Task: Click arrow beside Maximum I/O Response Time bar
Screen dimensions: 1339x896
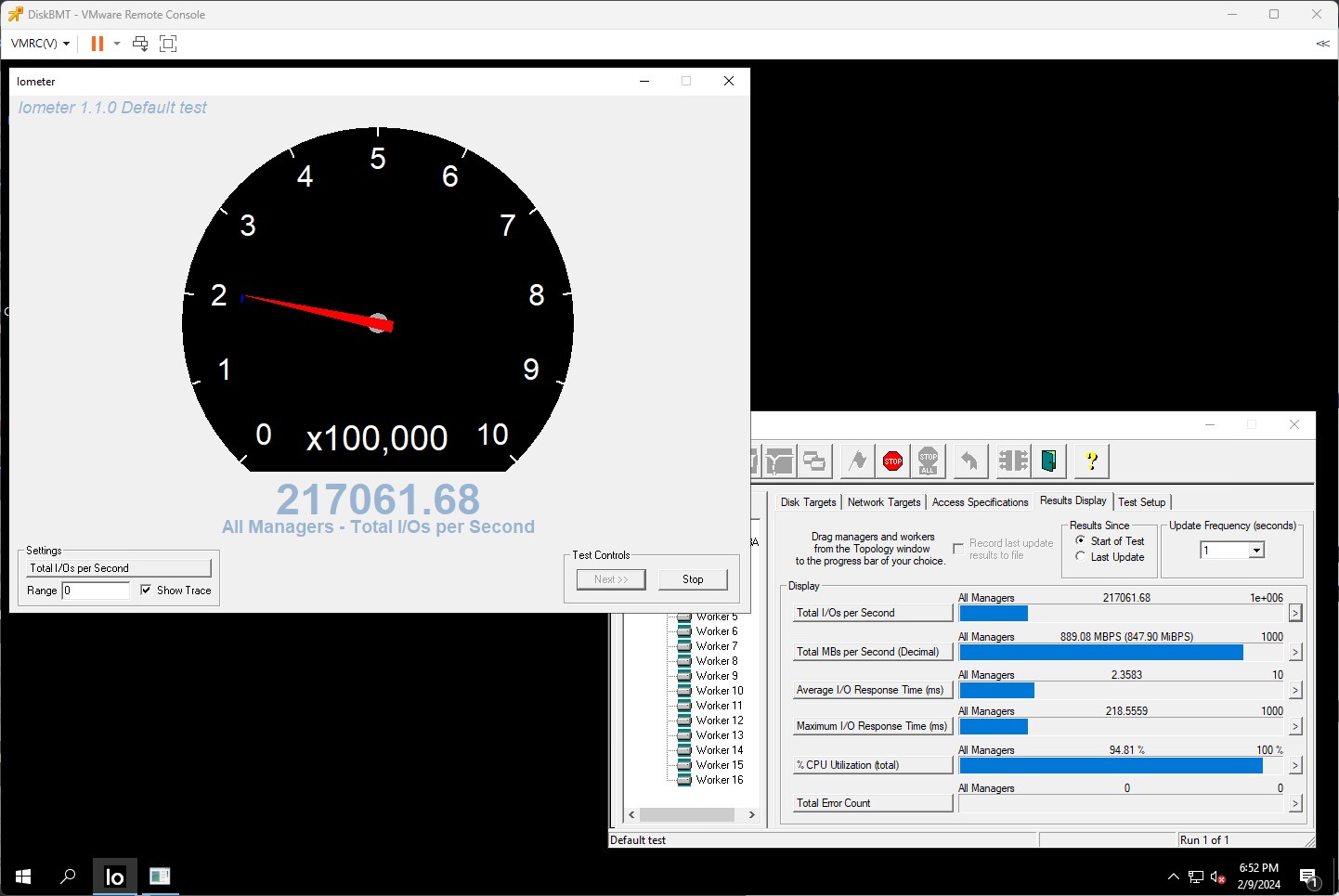Action: pyautogui.click(x=1295, y=726)
